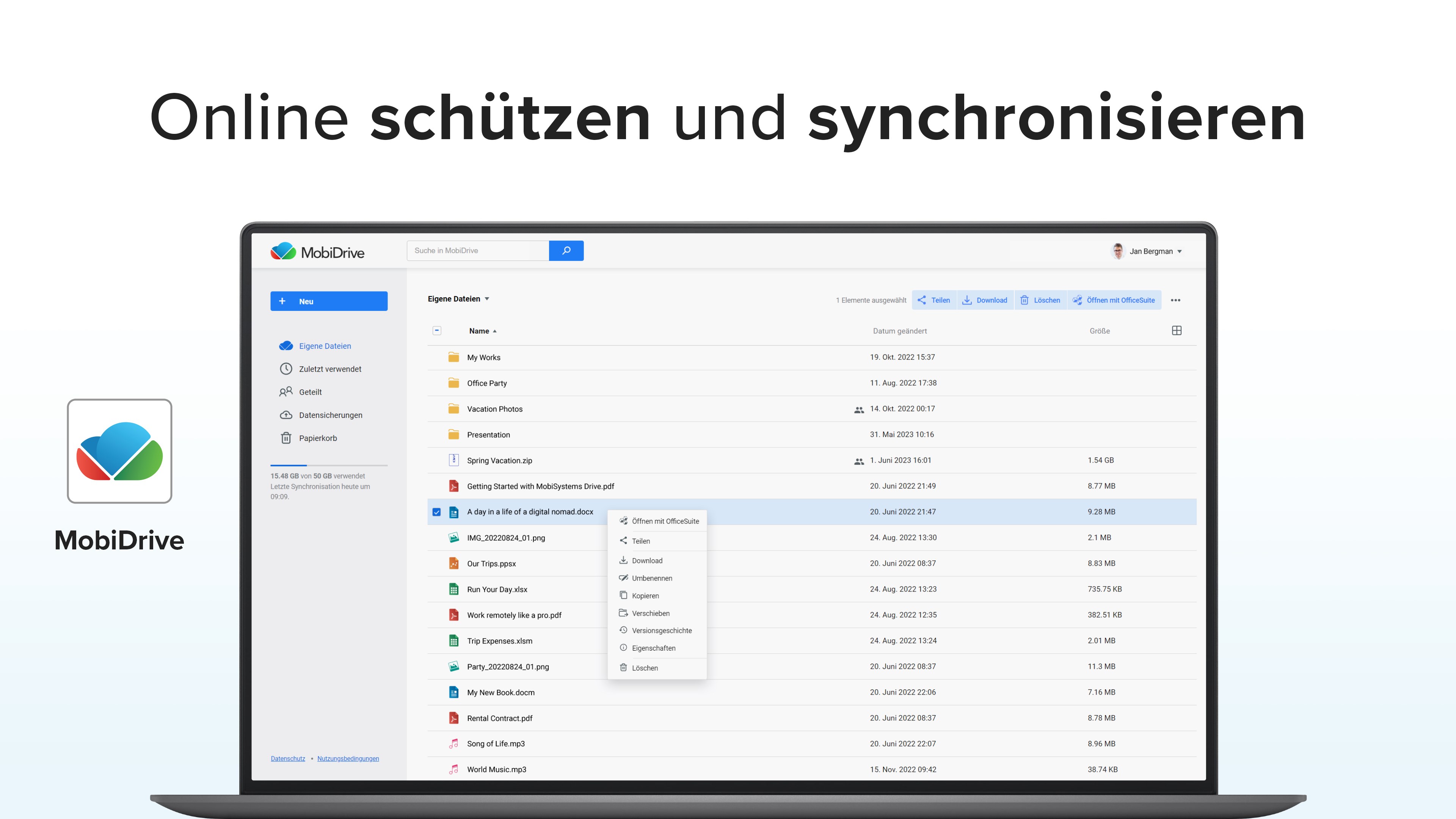
Task: Click the 1.54 GB size value
Action: click(1100, 461)
